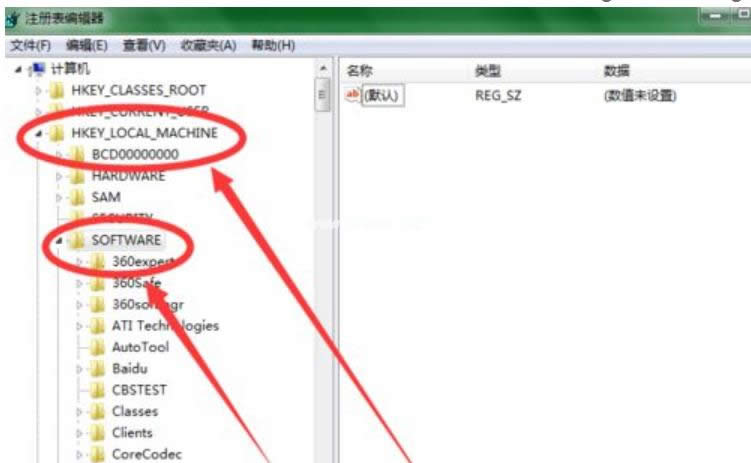This screenshot has width=751, height=463.
Task: Select the Computer root node icon
Action: pyautogui.click(x=38, y=69)
